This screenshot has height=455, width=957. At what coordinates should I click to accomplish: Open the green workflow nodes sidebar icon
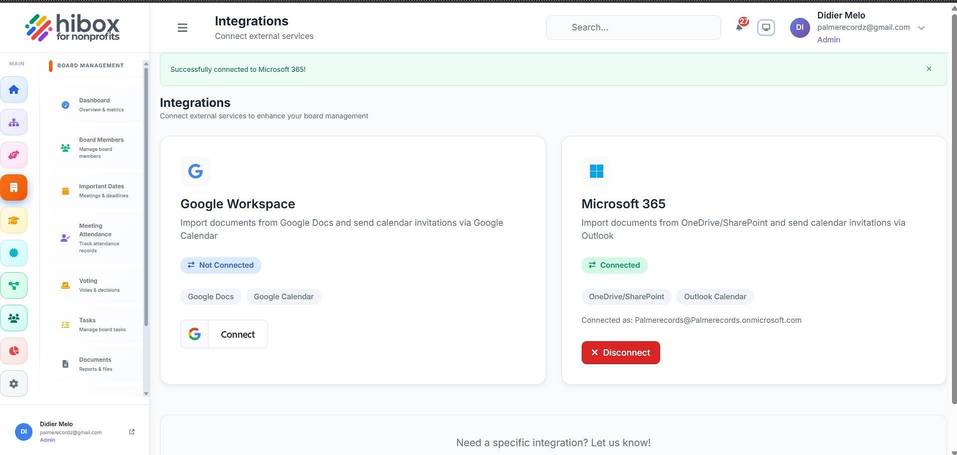pyautogui.click(x=13, y=285)
